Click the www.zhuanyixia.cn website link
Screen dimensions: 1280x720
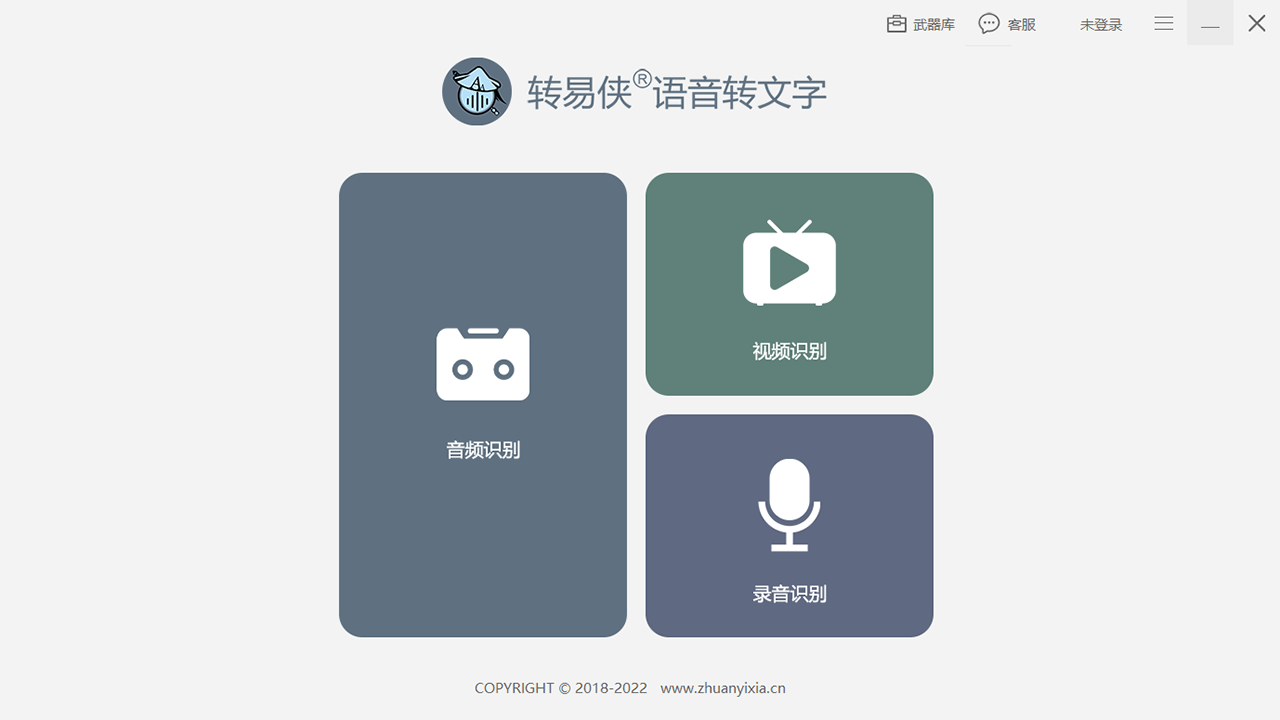tap(723, 688)
